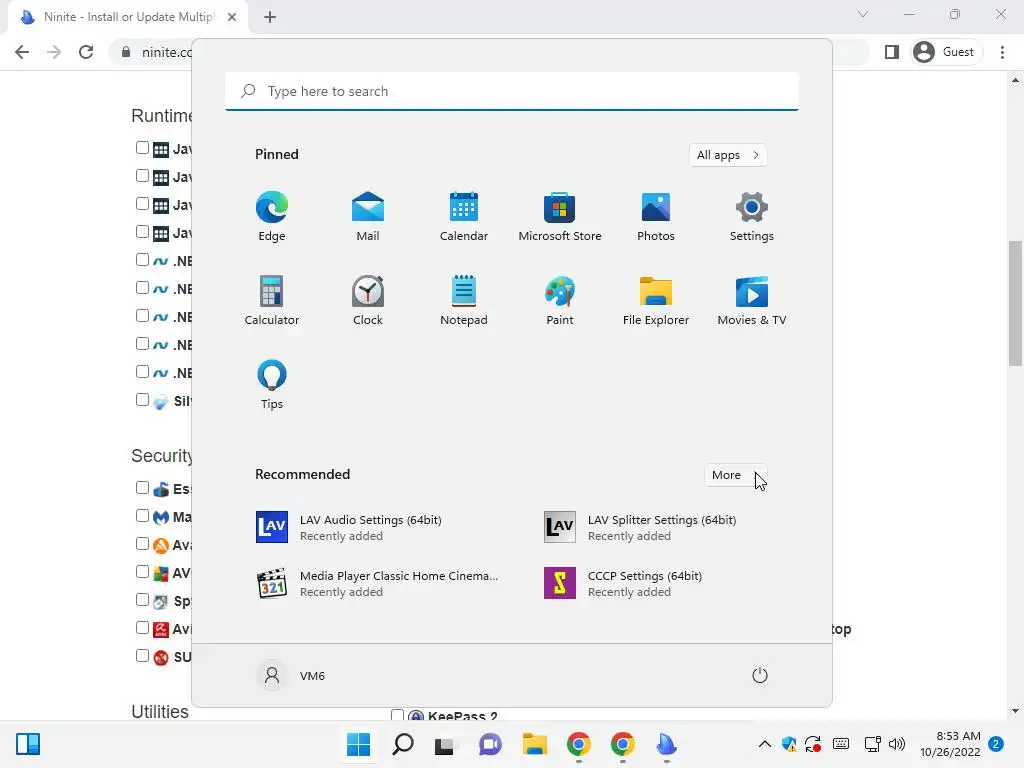Open the Edge pinned app
1024x768 pixels.
272,217
